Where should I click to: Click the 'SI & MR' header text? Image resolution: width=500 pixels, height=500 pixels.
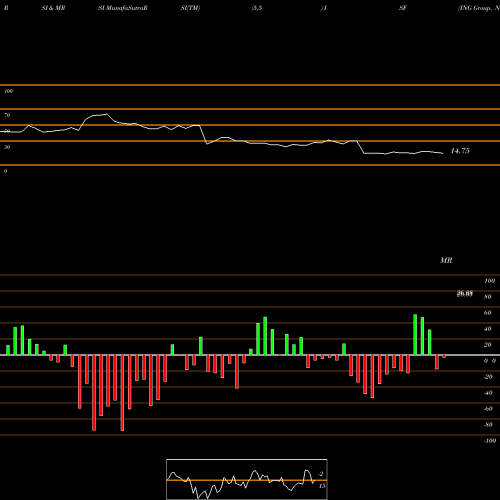point(53,8)
